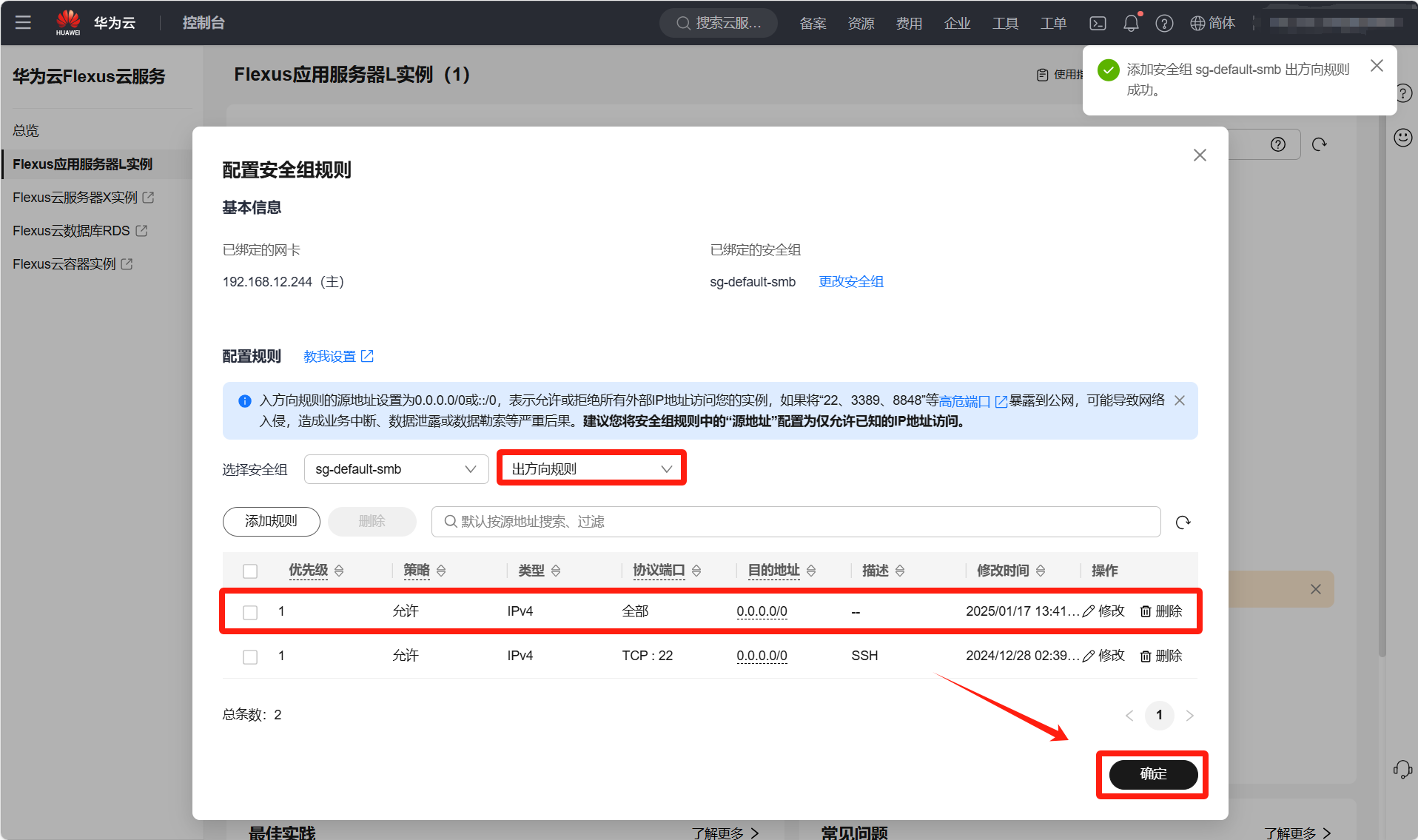Screen dimensions: 1418x840
Task: Open the 出方向规则 direction dropdown
Action: [x=591, y=469]
